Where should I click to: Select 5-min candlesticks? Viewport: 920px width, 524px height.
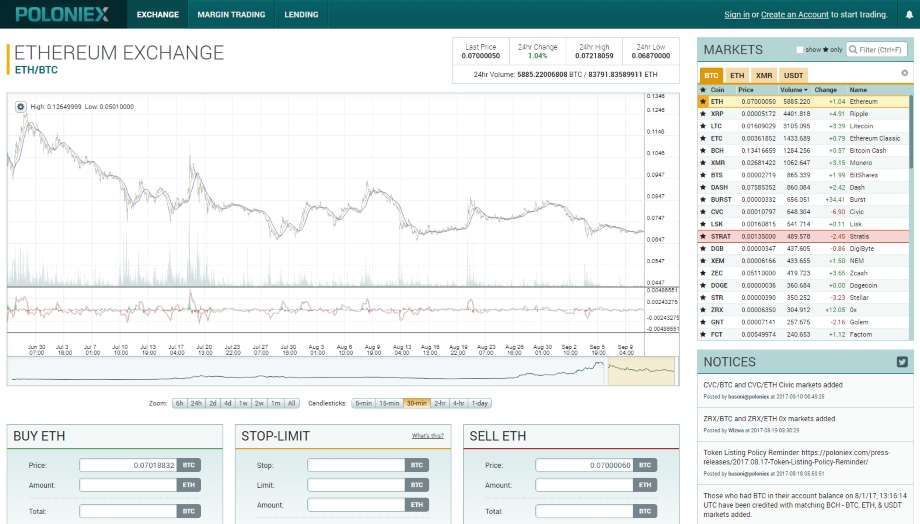tap(364, 404)
